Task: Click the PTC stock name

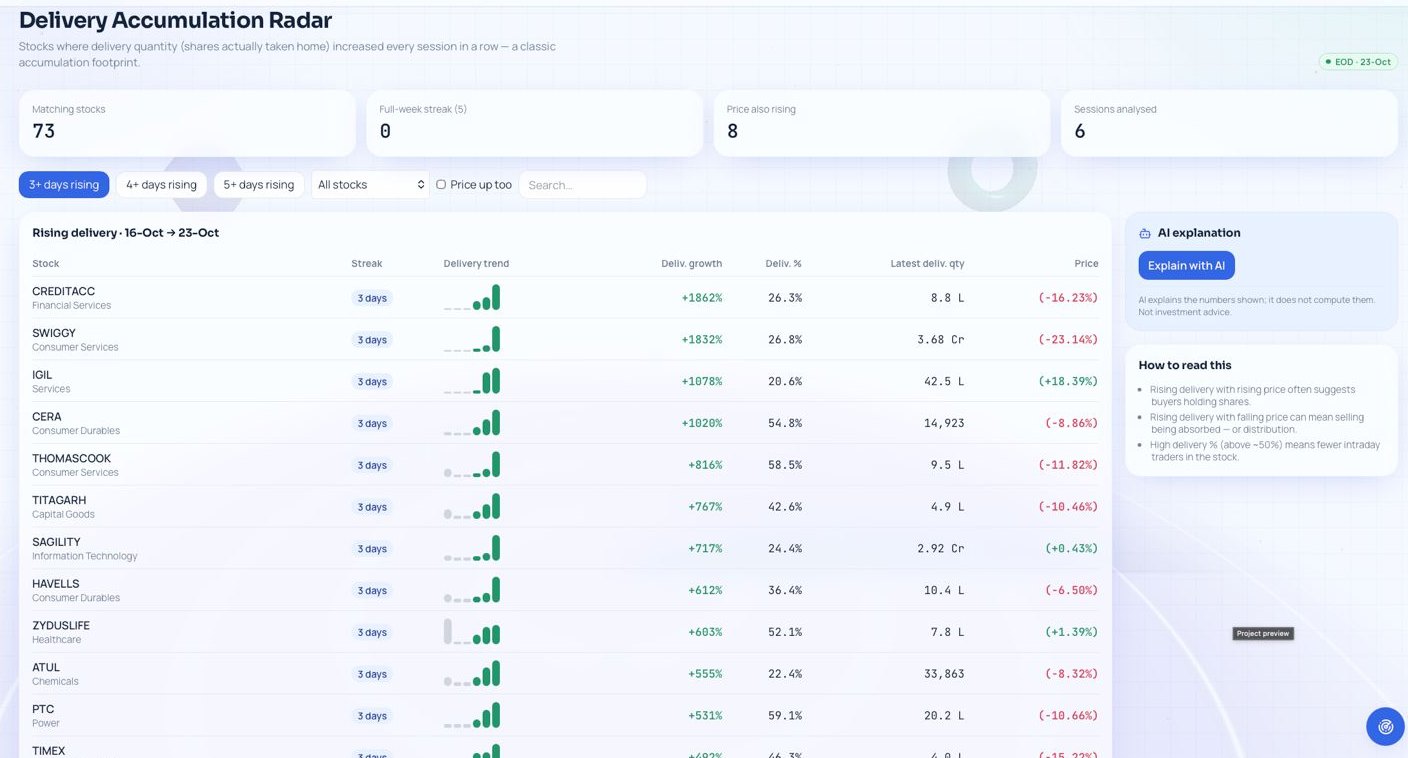Action: [43, 709]
